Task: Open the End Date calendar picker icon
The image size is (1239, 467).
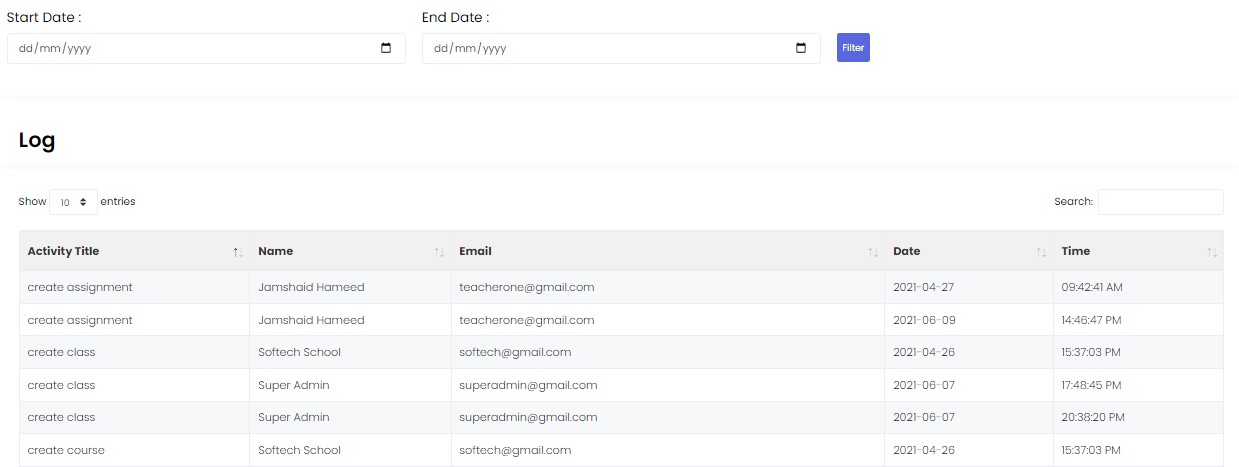Action: [801, 48]
